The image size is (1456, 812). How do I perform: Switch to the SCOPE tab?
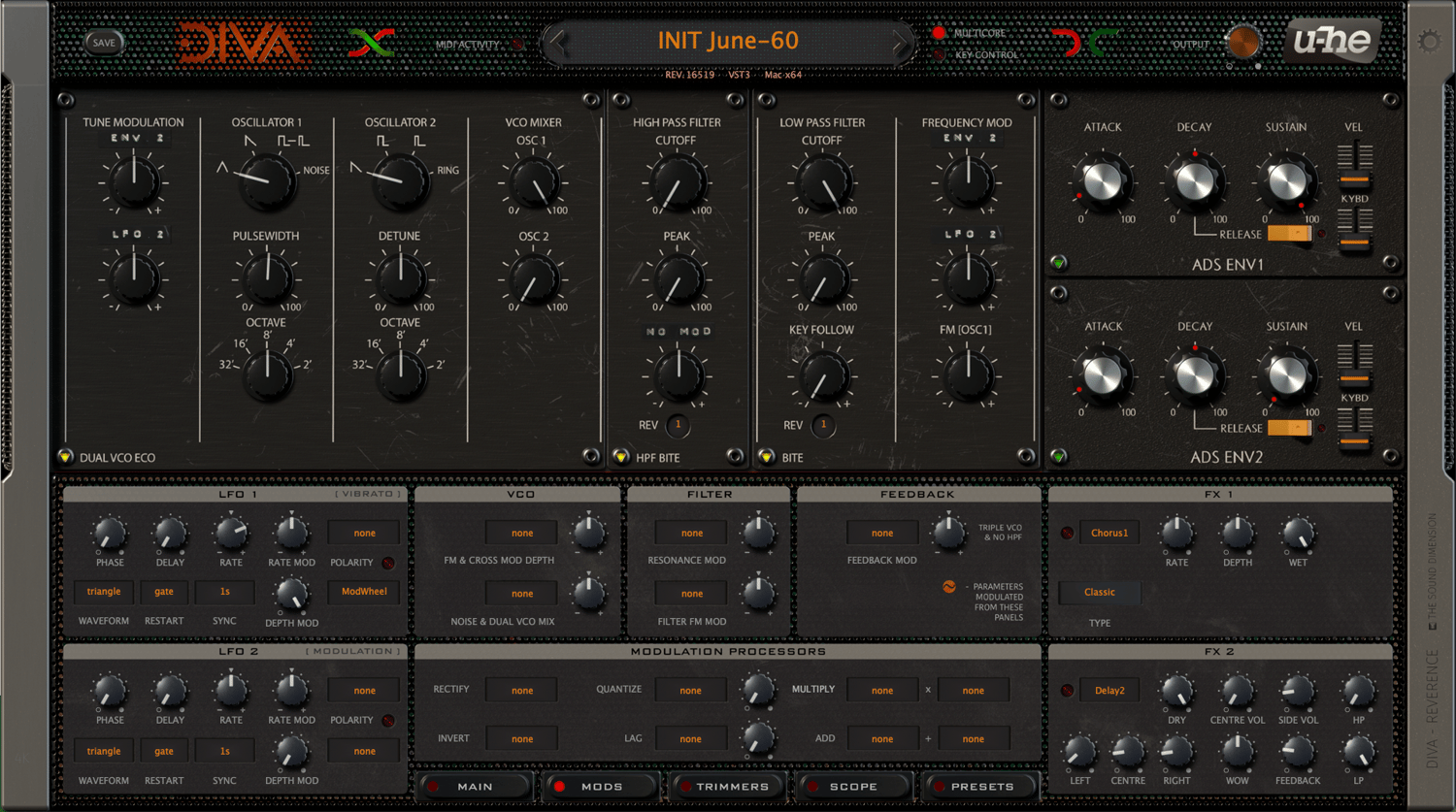point(853,787)
